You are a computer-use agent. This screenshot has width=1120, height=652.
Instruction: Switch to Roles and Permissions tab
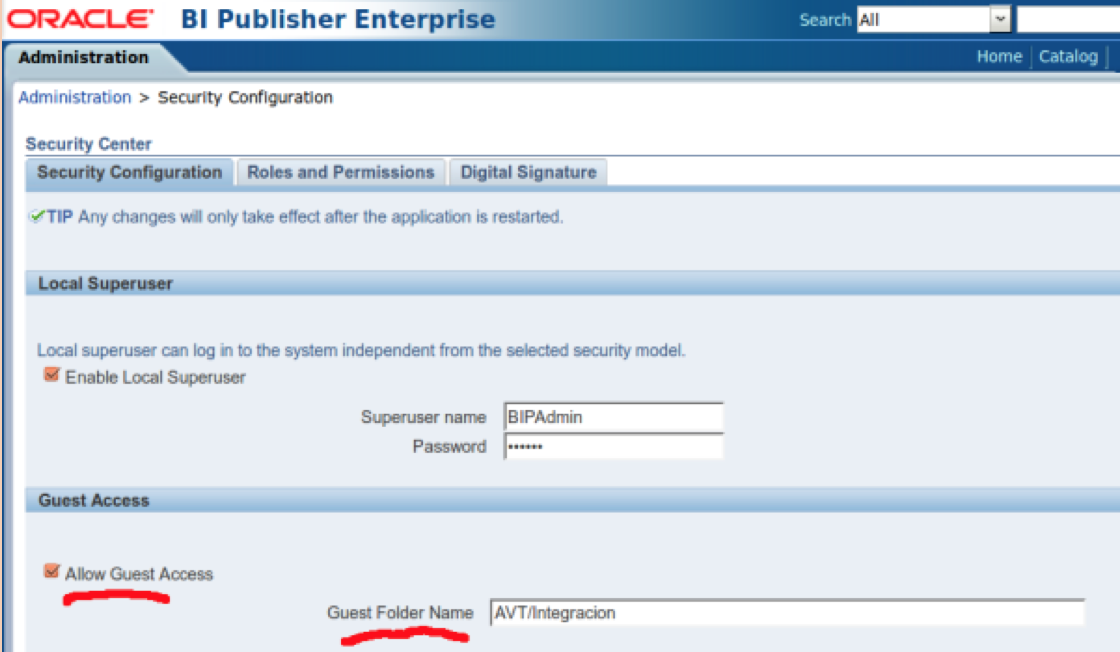(x=341, y=173)
